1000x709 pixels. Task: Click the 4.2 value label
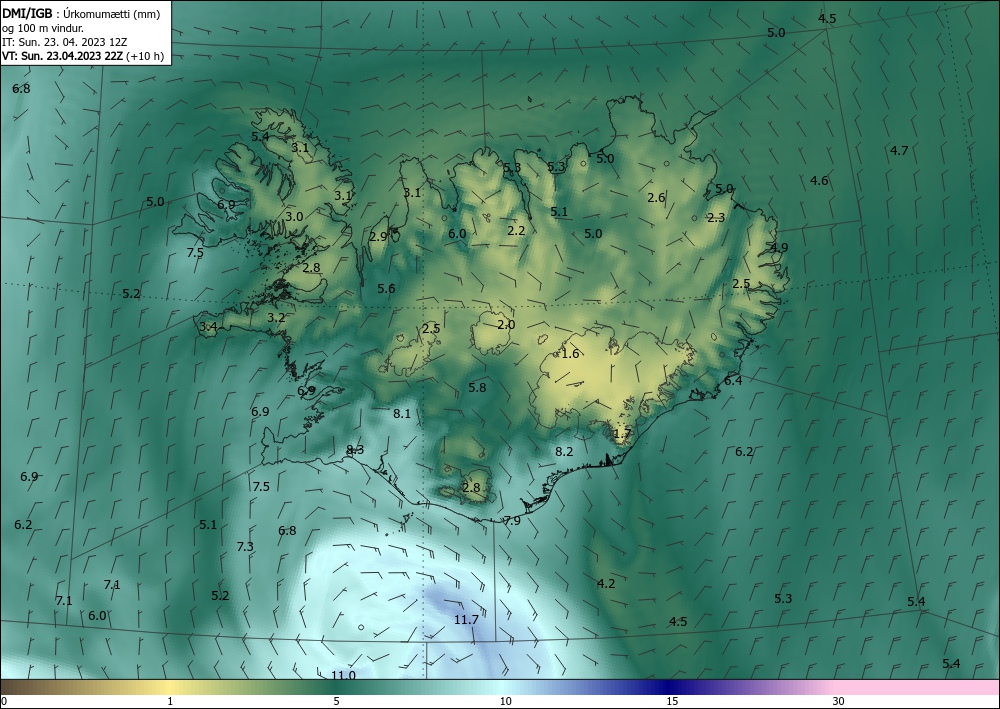coord(606,583)
